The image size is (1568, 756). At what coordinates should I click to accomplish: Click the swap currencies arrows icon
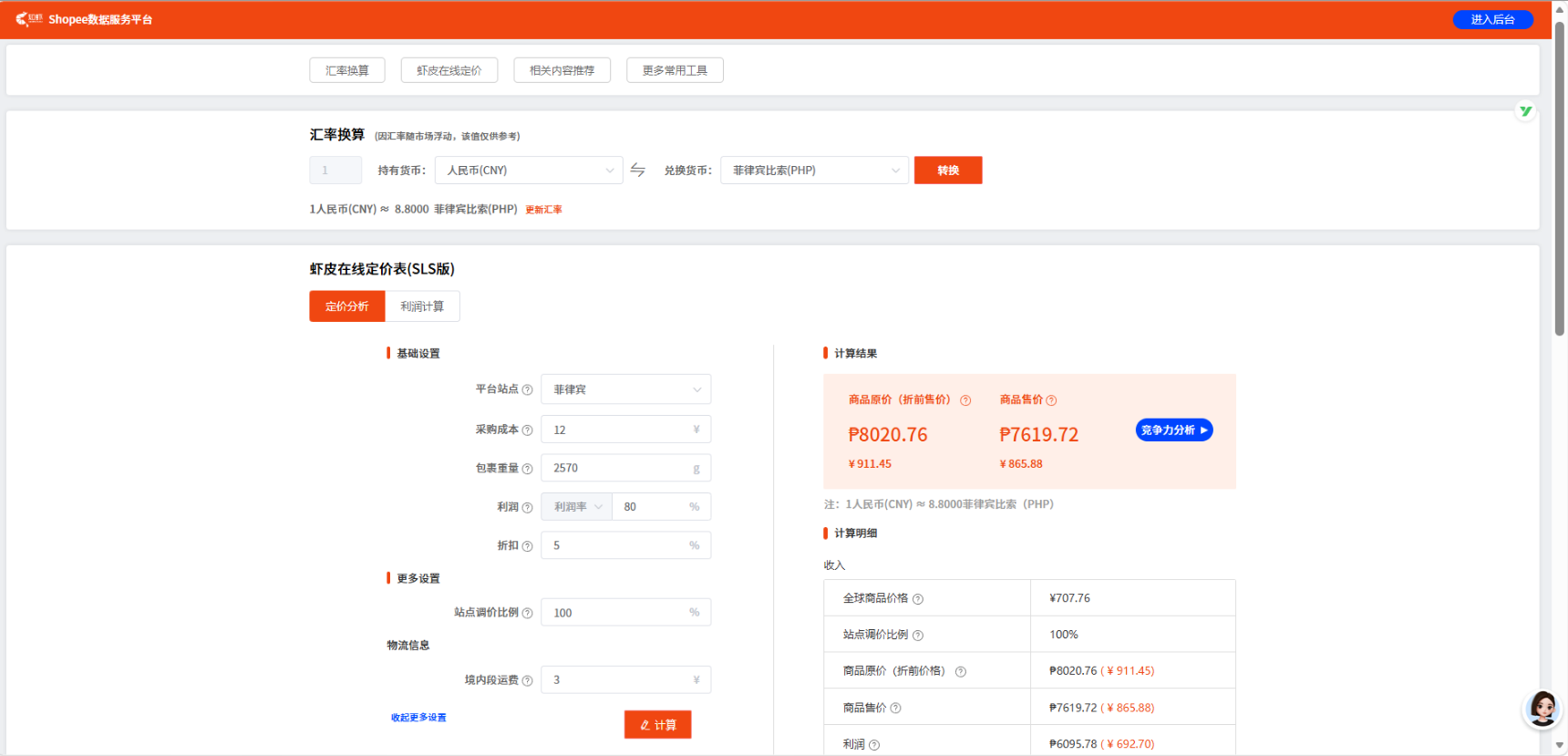[637, 171]
